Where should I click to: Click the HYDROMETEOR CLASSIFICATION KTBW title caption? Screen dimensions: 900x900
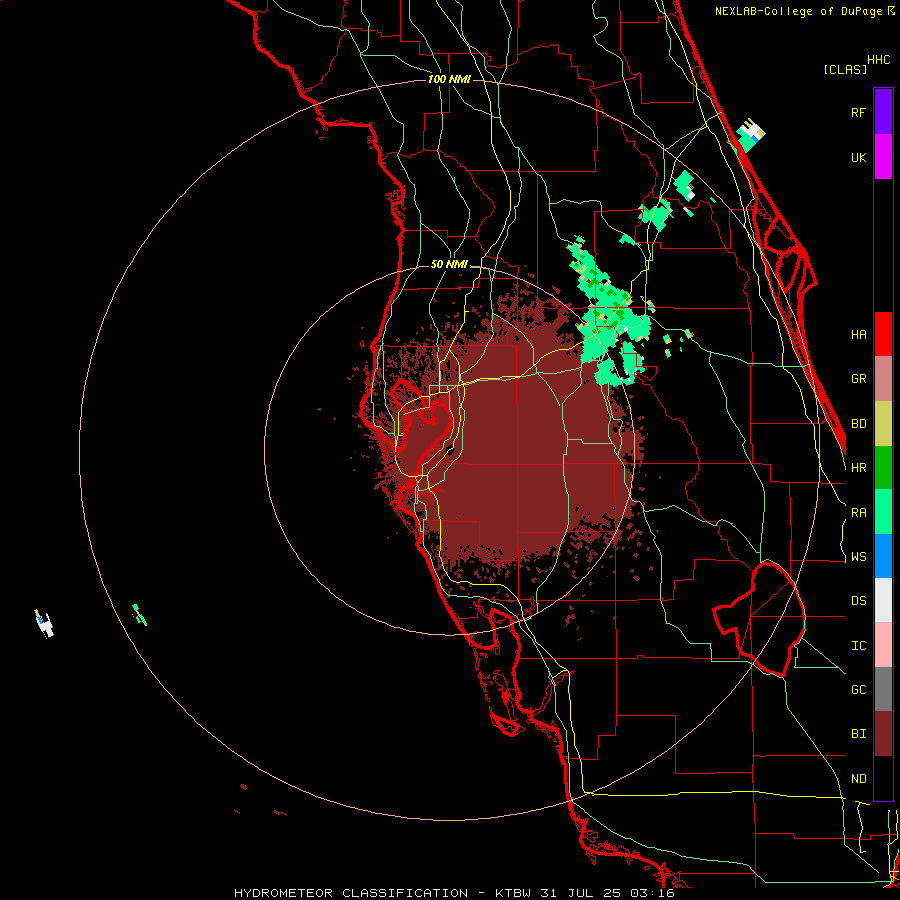[454, 893]
